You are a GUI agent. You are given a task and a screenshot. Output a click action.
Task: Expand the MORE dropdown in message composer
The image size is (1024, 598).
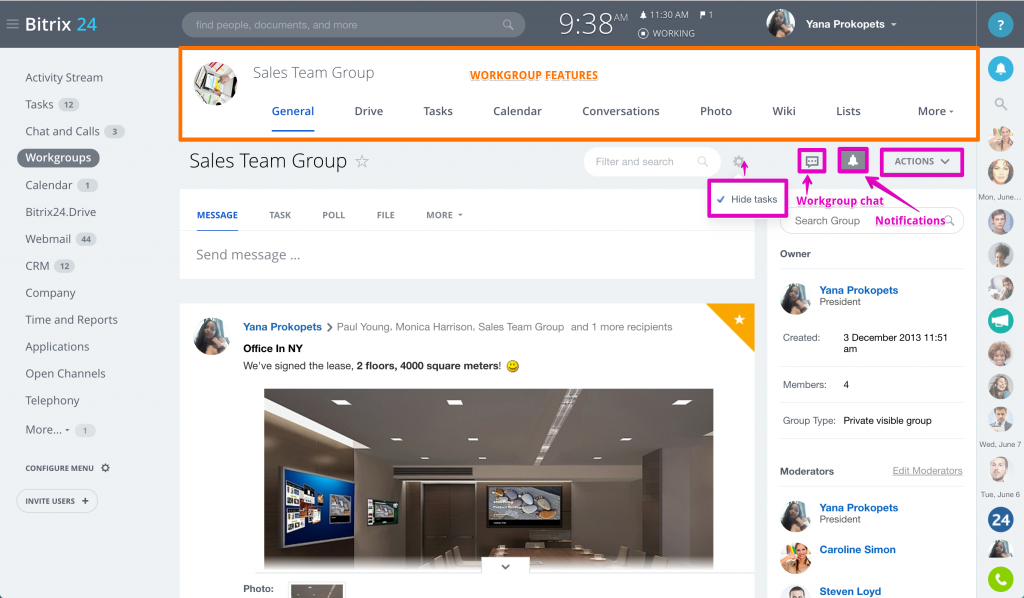coord(444,215)
